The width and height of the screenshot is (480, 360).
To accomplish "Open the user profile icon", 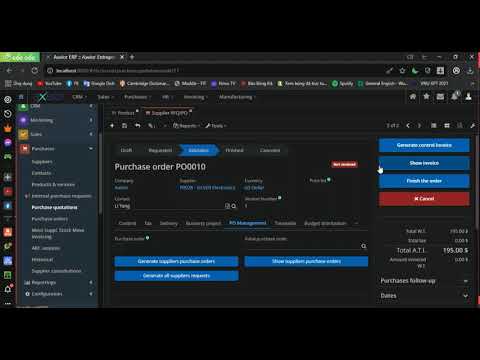I will [x=468, y=97].
